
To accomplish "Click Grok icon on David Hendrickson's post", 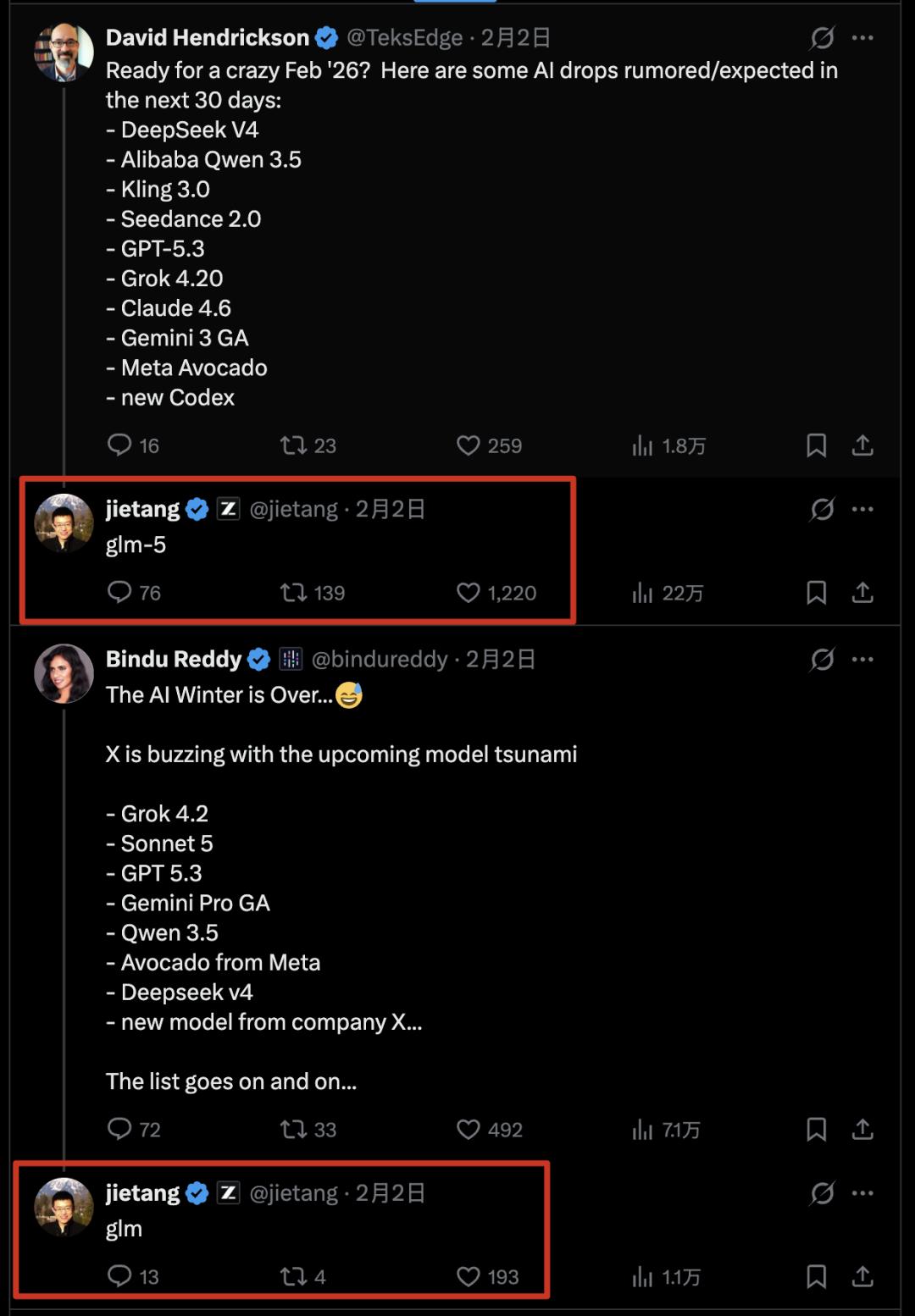I will [x=822, y=37].
